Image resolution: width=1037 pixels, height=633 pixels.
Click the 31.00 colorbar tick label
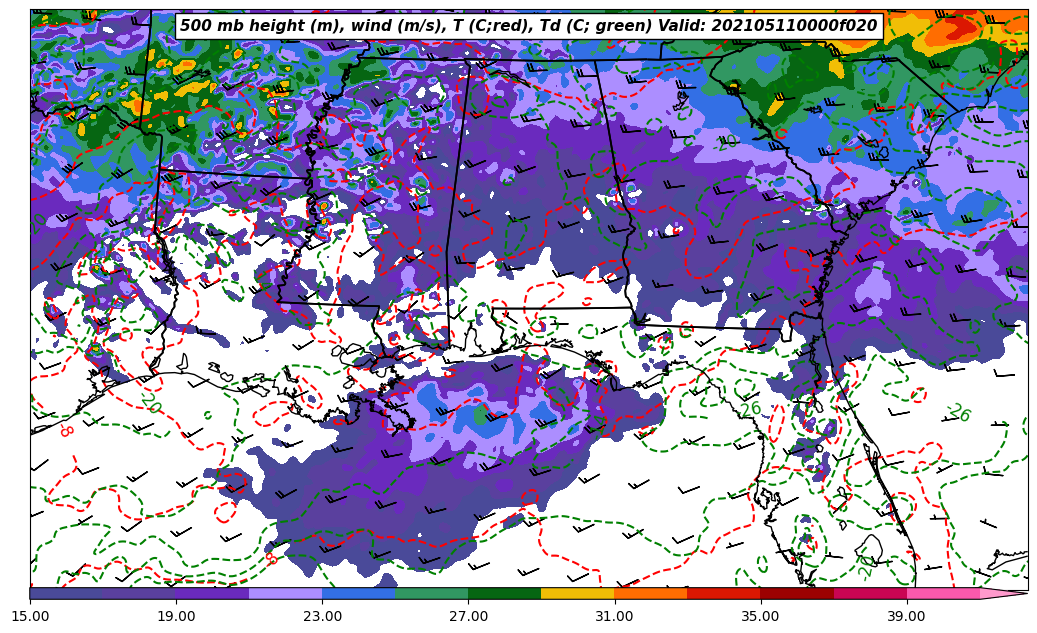[614, 616]
